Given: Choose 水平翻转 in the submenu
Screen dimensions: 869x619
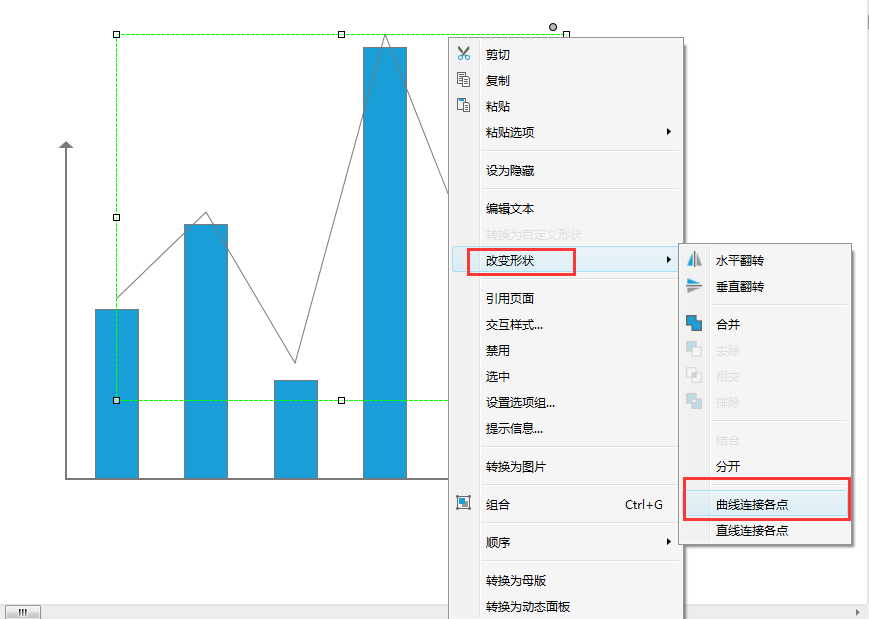Looking at the screenshot, I should point(765,260).
